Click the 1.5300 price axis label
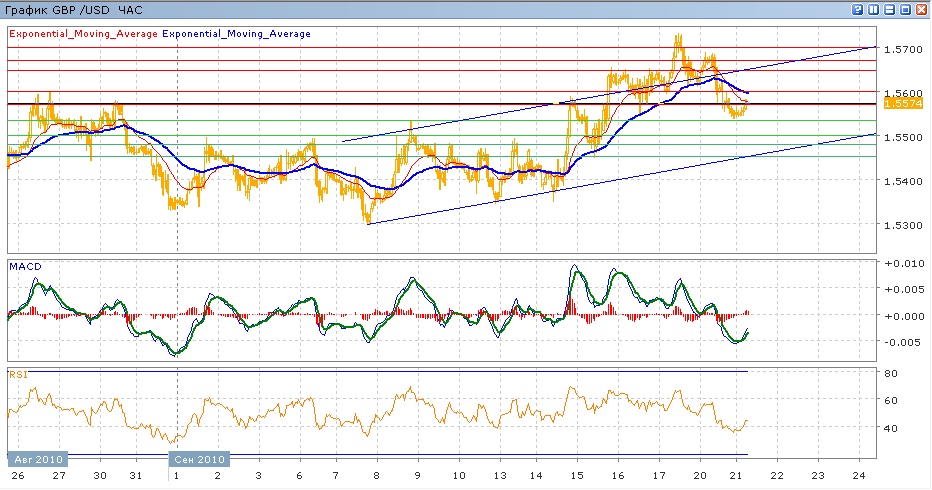The image size is (932, 490). pos(902,224)
